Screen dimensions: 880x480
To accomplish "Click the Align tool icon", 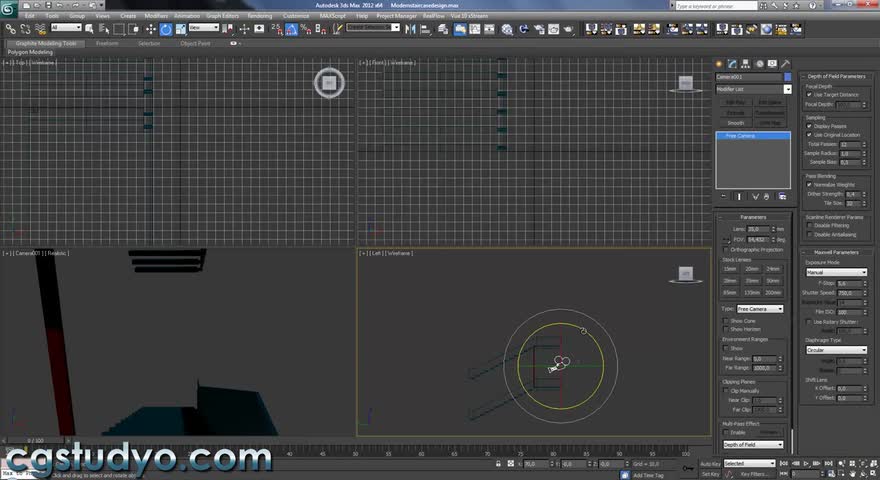I will 425,29.
